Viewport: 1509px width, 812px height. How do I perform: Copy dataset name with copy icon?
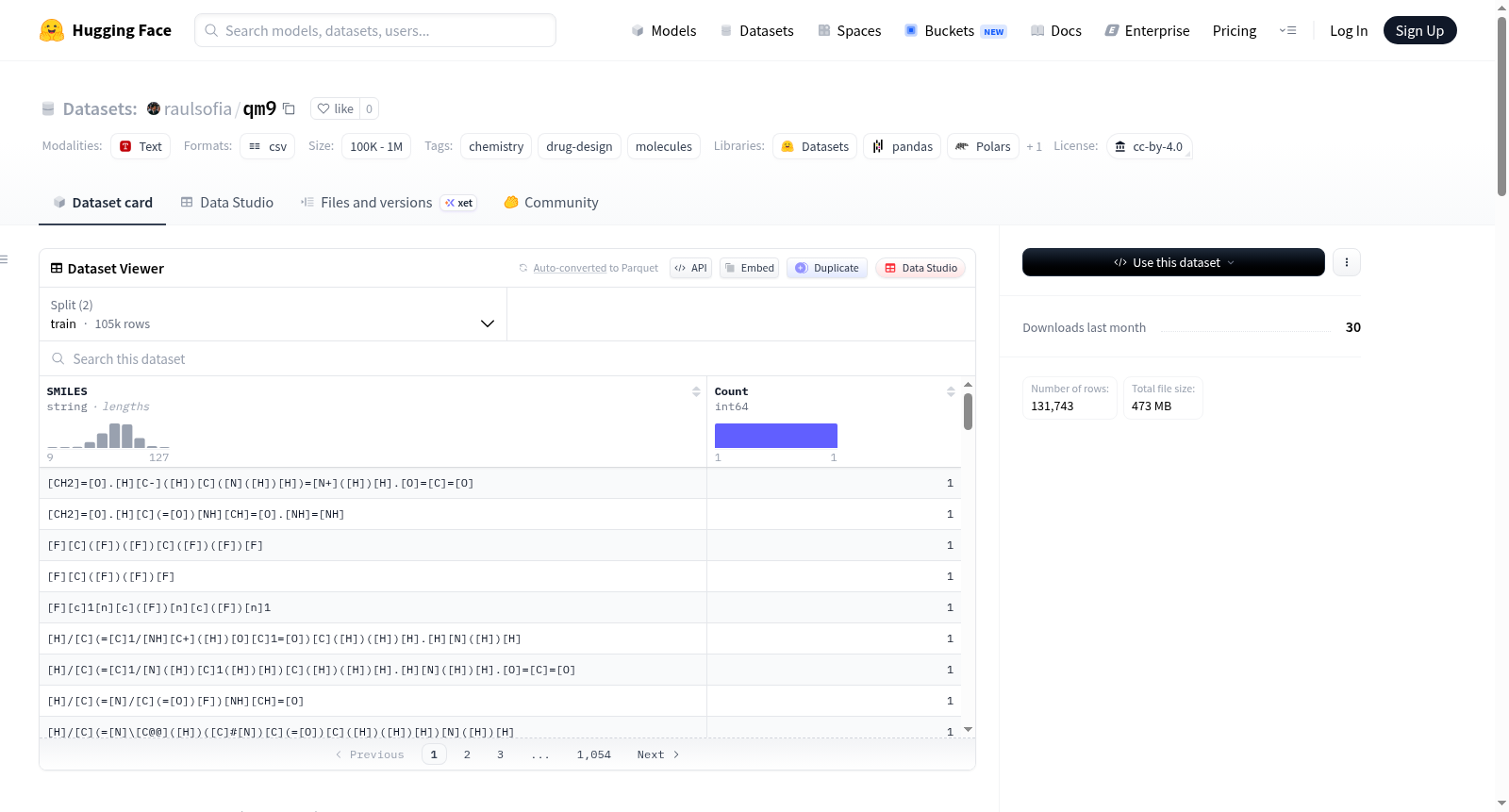click(290, 108)
